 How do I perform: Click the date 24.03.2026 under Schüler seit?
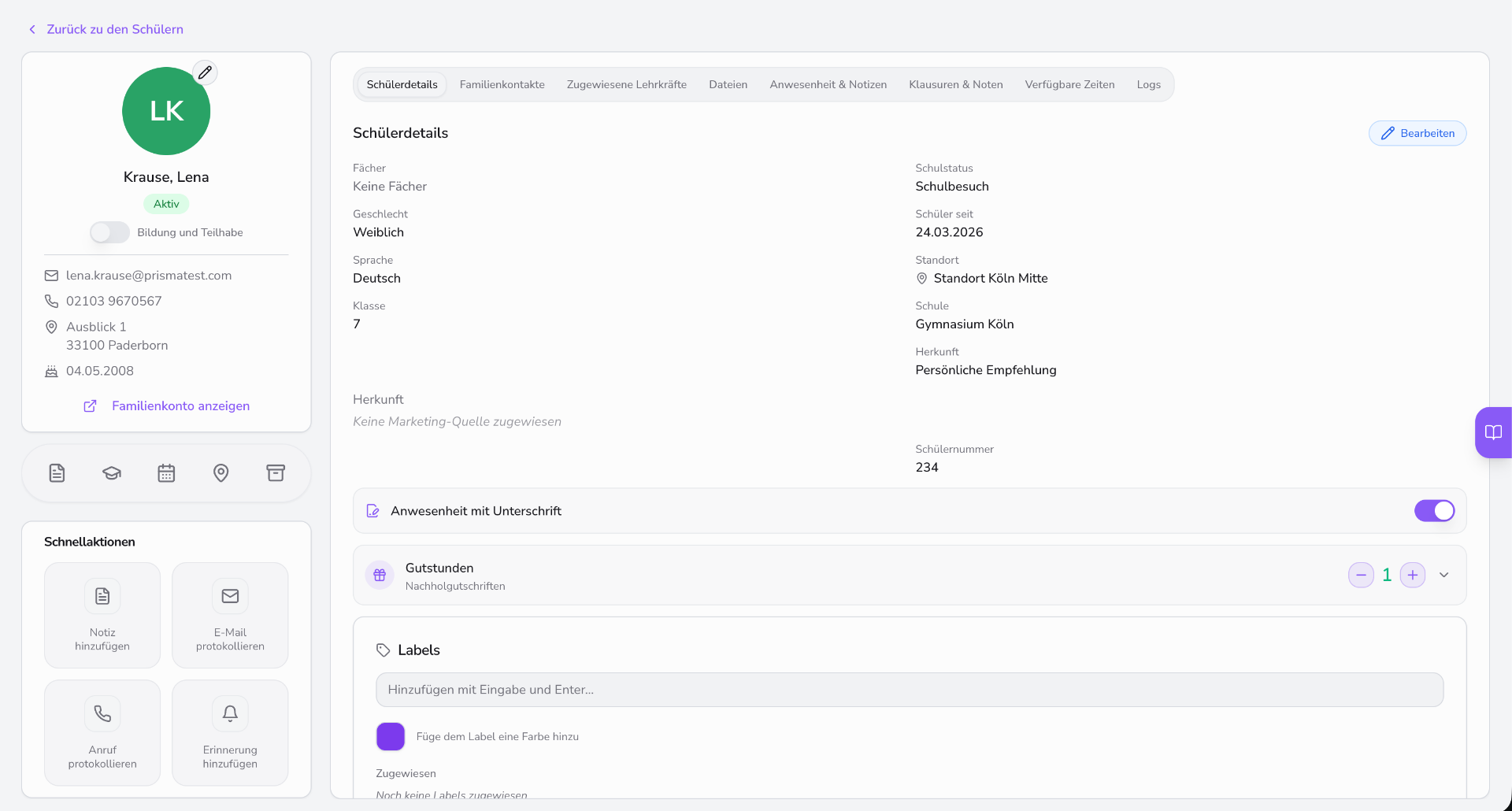[949, 232]
